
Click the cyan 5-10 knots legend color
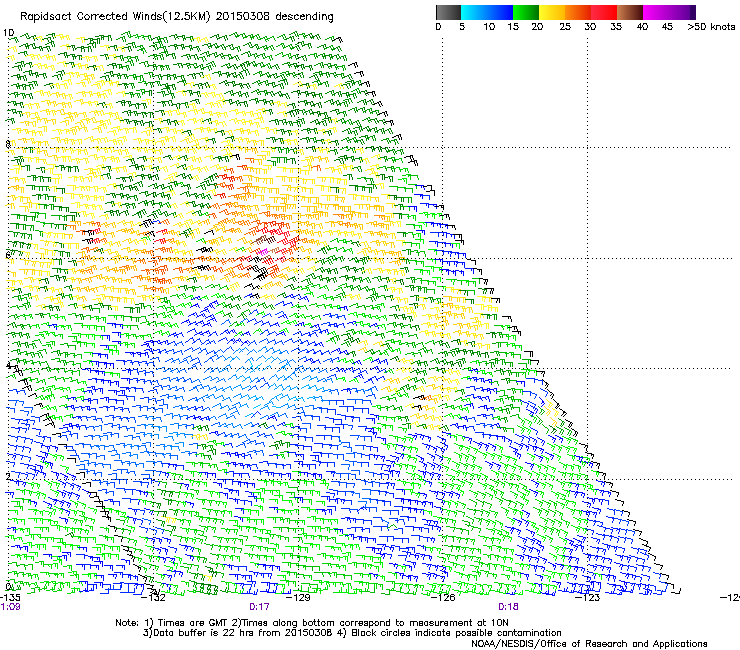tap(474, 12)
